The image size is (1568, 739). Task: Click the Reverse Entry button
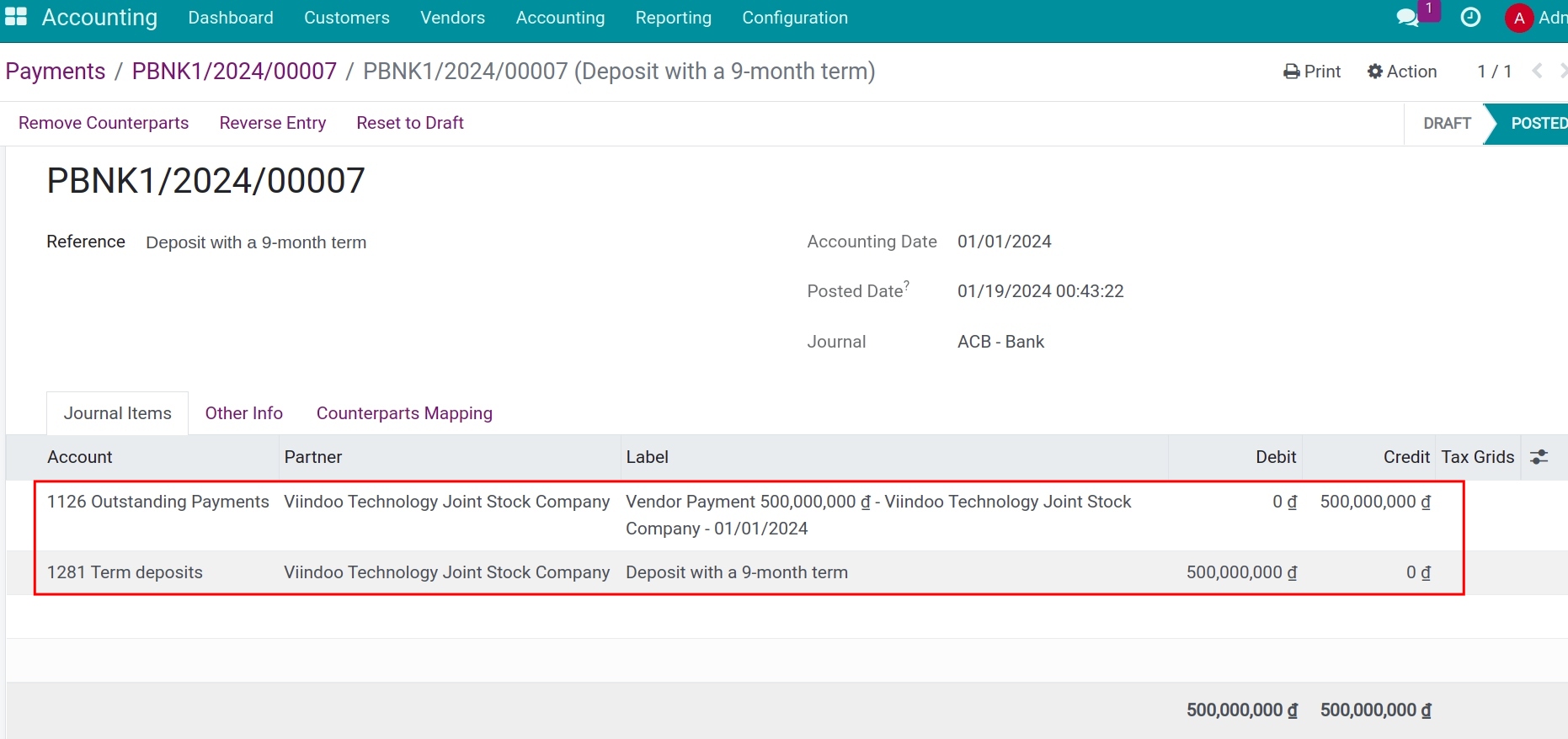(x=272, y=123)
